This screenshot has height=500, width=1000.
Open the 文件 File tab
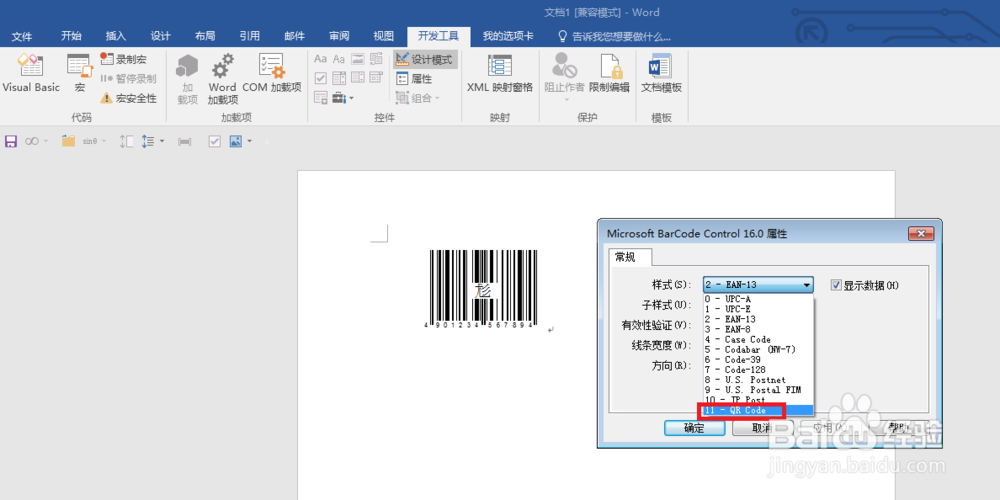pyautogui.click(x=22, y=36)
